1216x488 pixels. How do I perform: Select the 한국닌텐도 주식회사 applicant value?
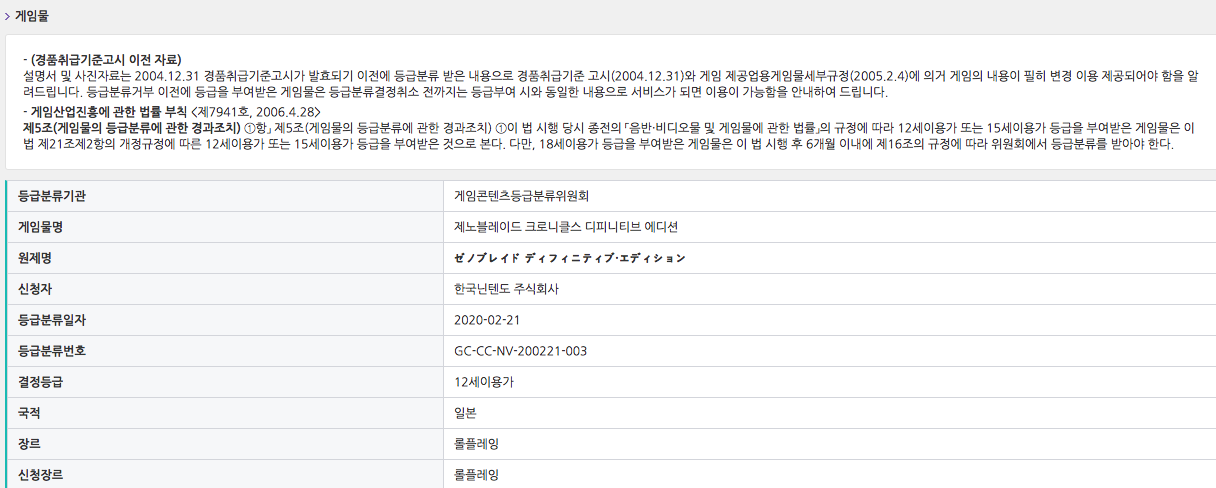506,289
